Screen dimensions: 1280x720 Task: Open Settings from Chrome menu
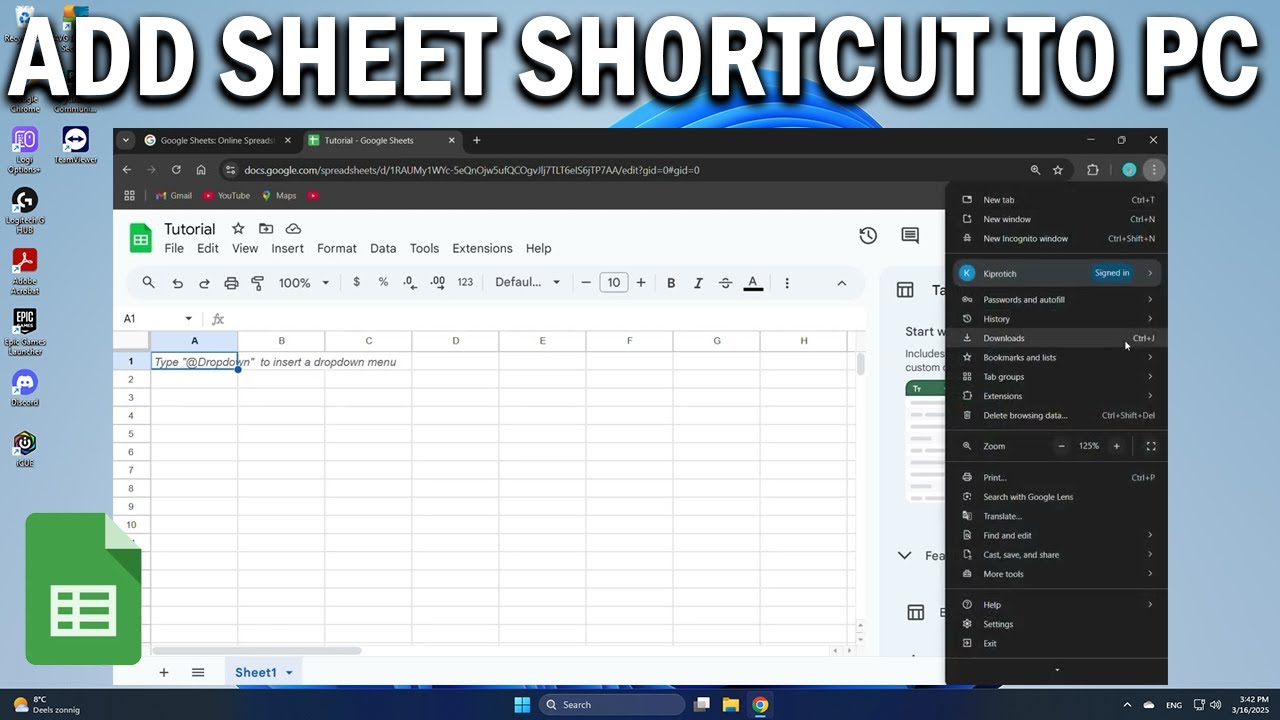coord(1056,624)
